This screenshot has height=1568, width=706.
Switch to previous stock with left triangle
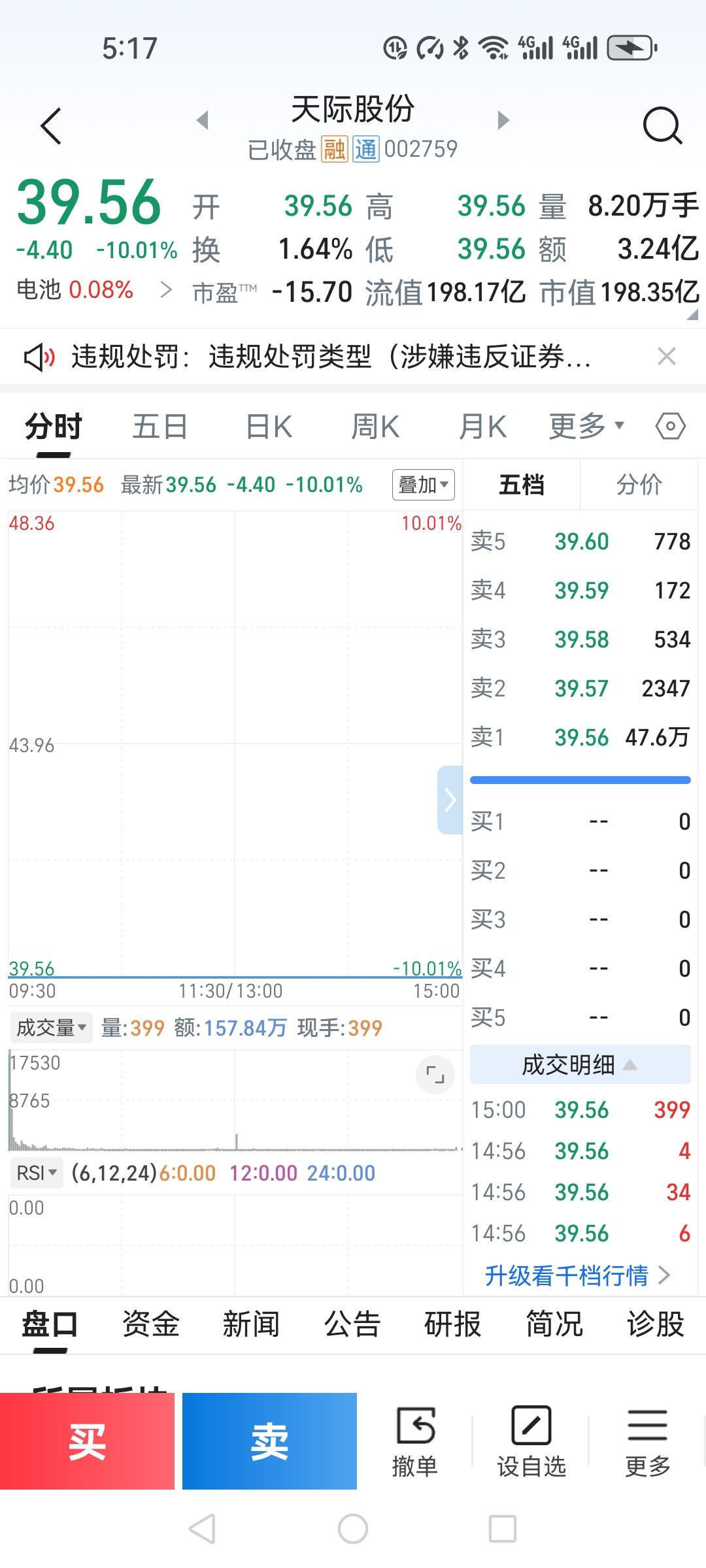[203, 120]
